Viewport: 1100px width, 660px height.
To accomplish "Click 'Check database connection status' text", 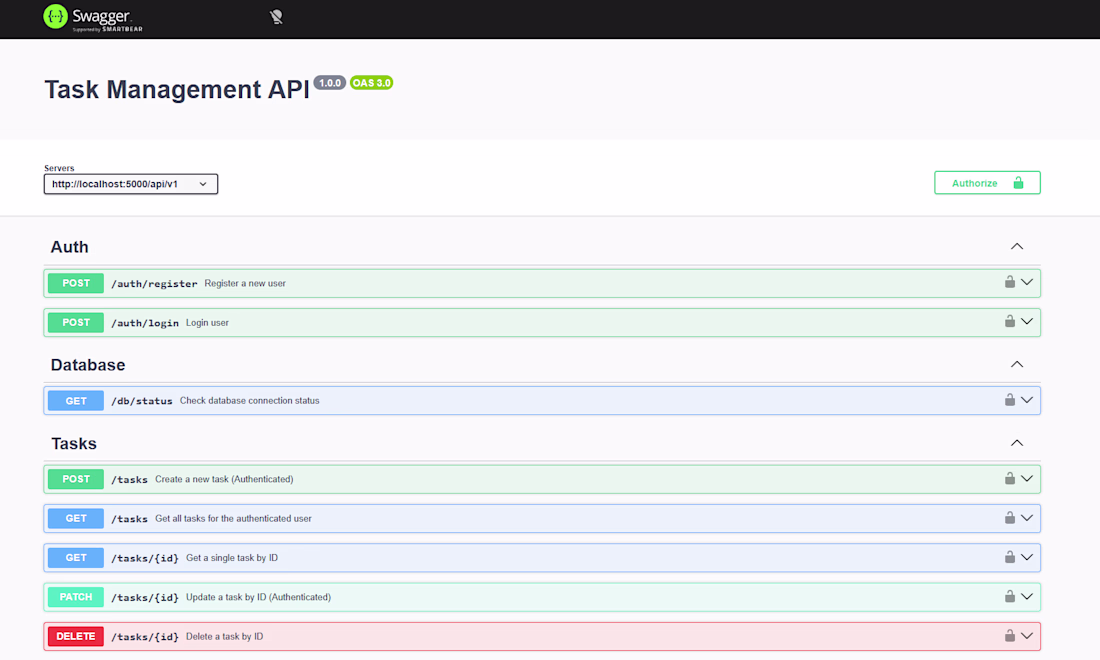I will pyautogui.click(x=250, y=400).
